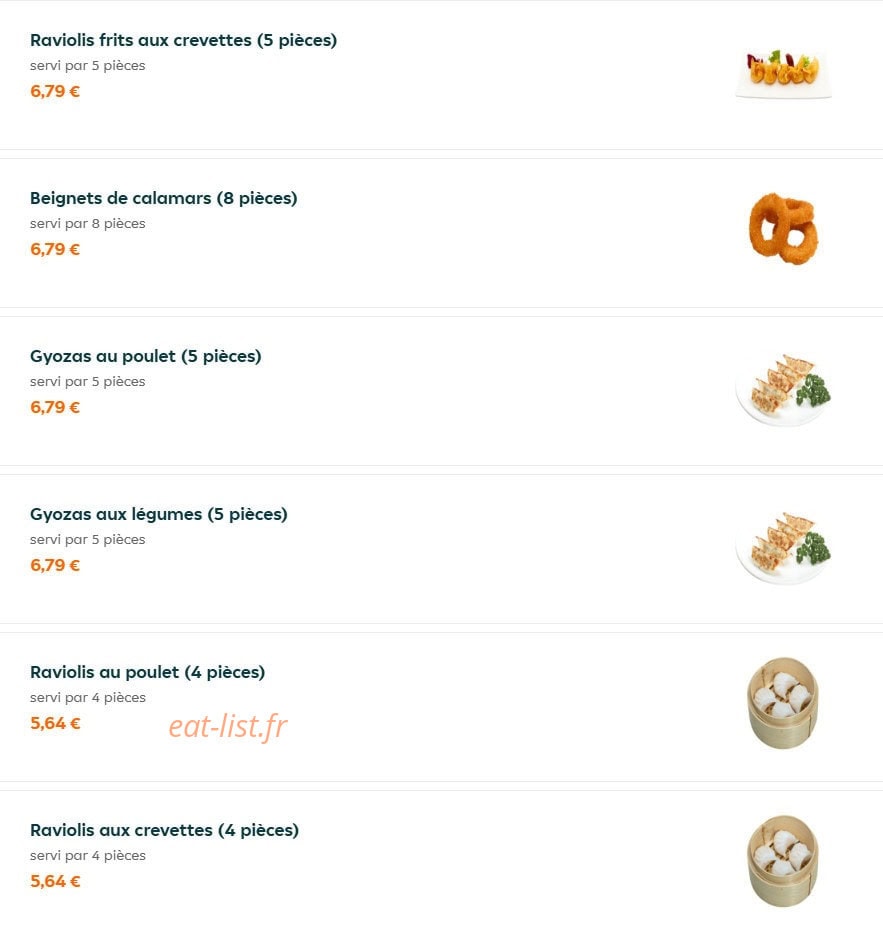Open Raviolis frits aux crevettes (5 pièces)
The height and width of the screenshot is (931, 883).
click(x=183, y=40)
